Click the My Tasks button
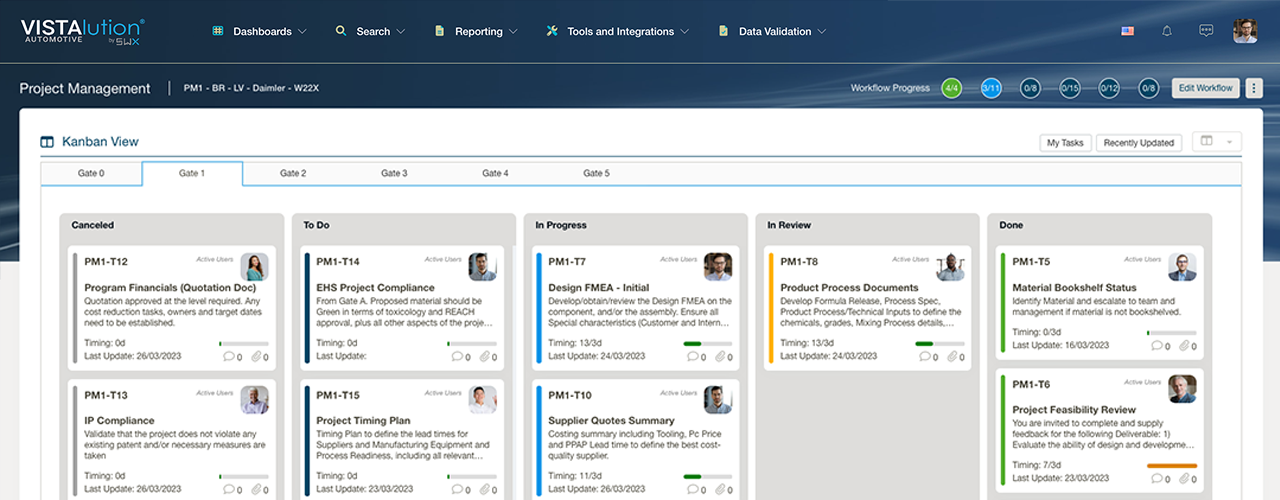Screen dimensions: 1280x500 (1065, 143)
